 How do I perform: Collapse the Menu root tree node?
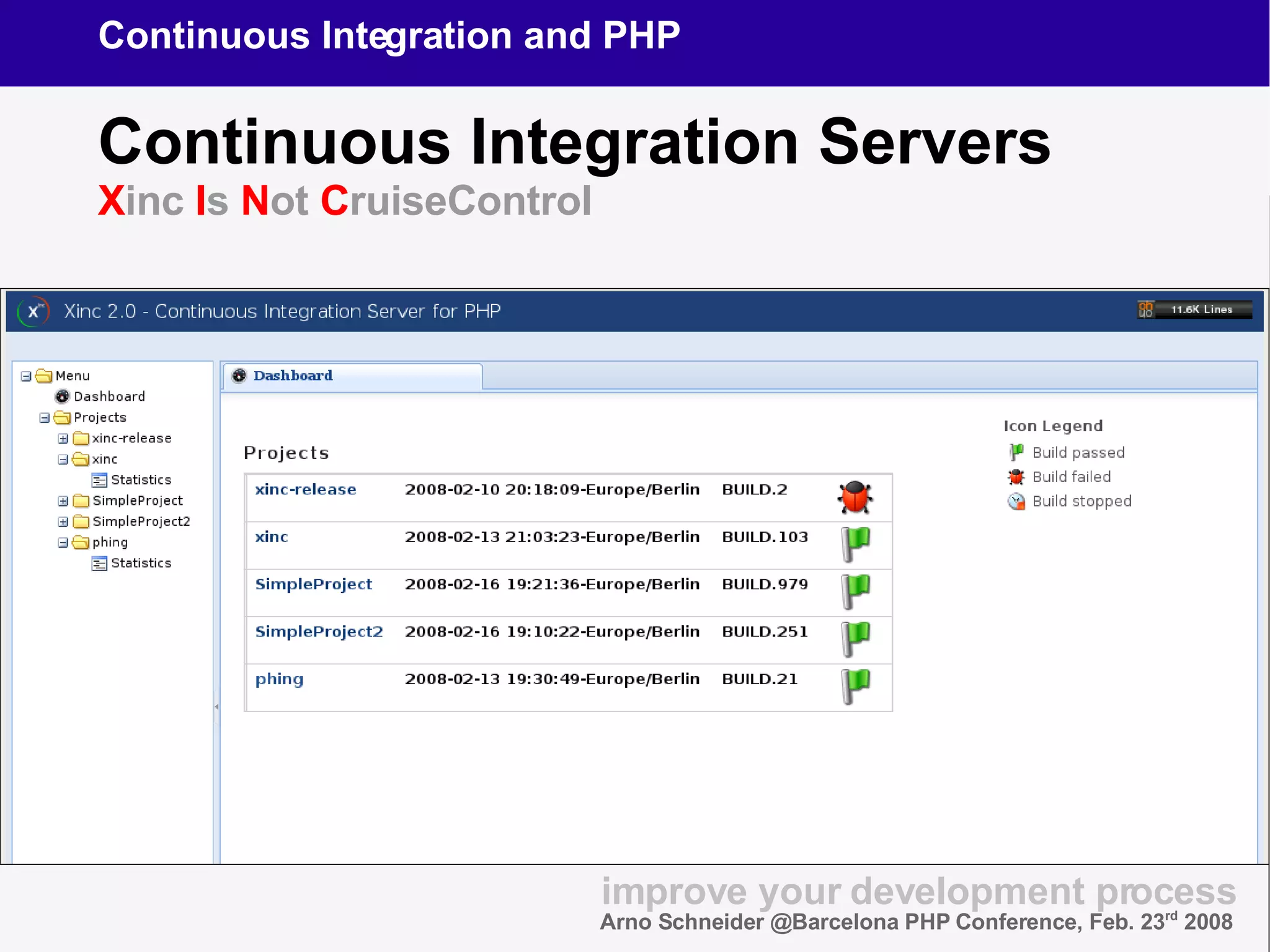(x=26, y=376)
